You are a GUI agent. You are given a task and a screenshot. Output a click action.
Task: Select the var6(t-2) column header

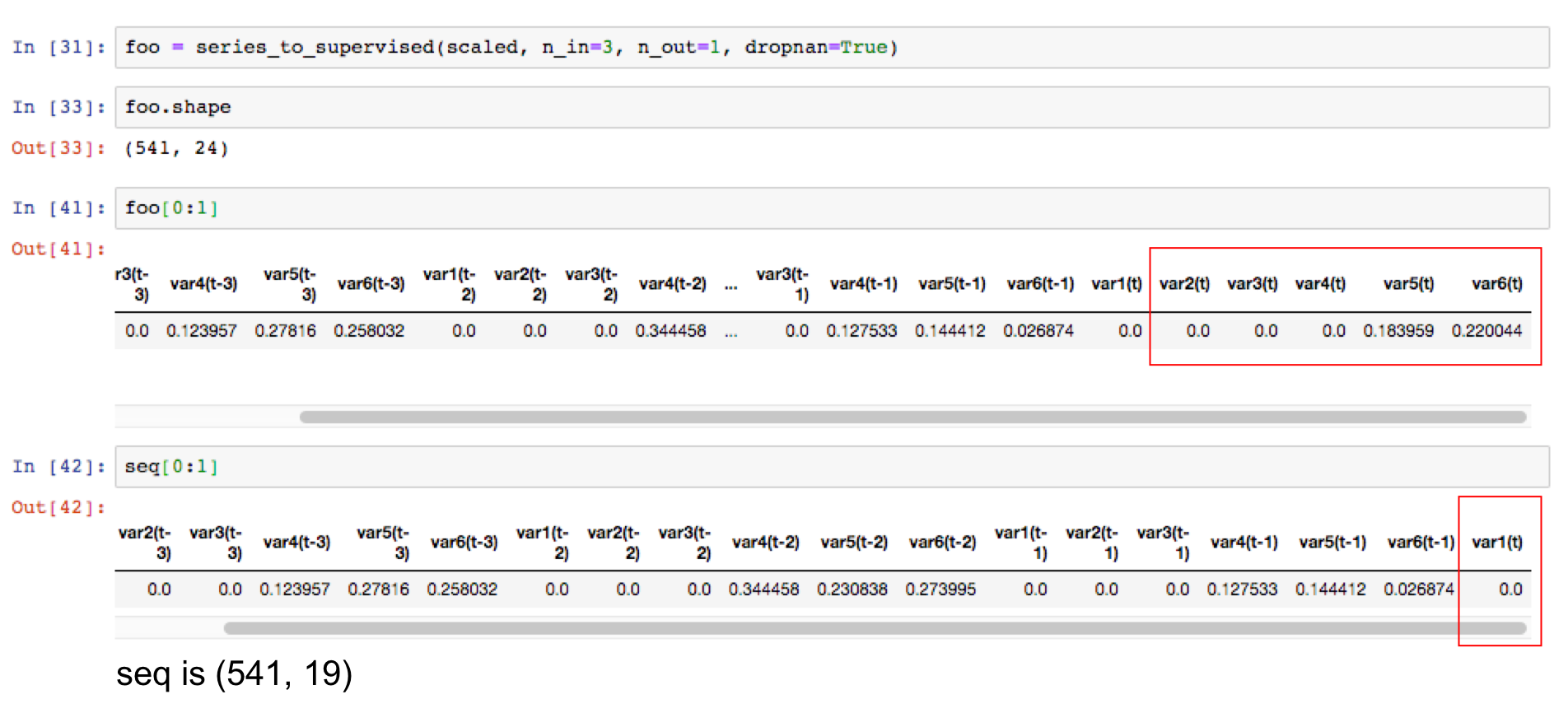(942, 543)
